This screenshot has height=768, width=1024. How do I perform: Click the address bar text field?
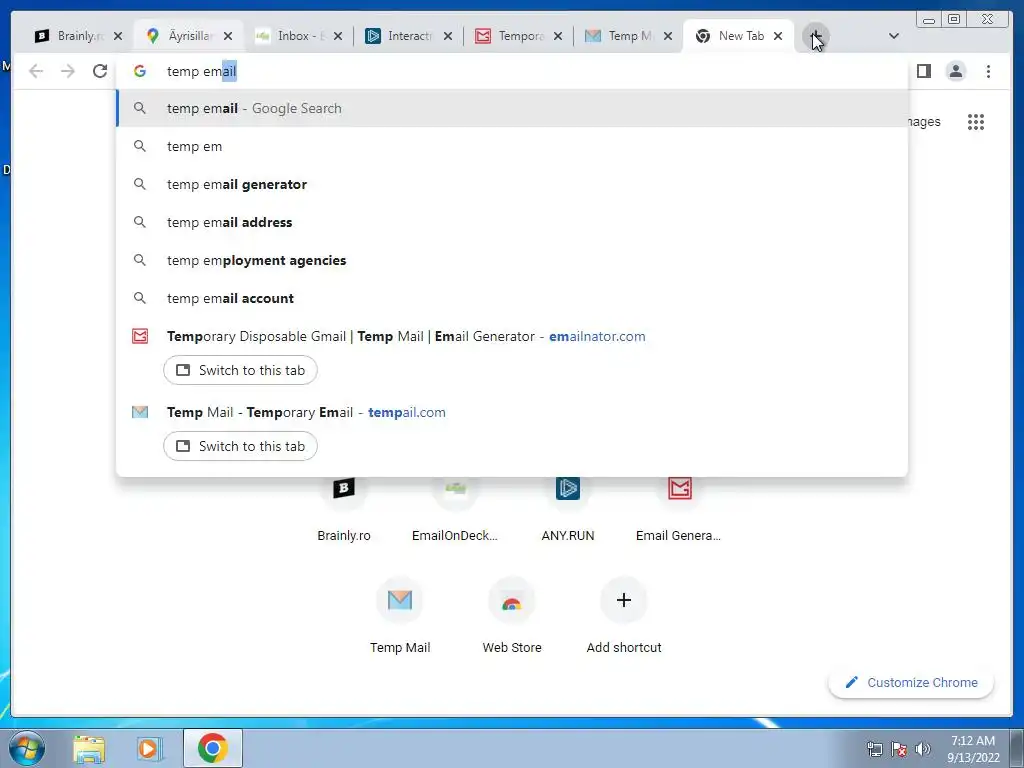(512, 71)
